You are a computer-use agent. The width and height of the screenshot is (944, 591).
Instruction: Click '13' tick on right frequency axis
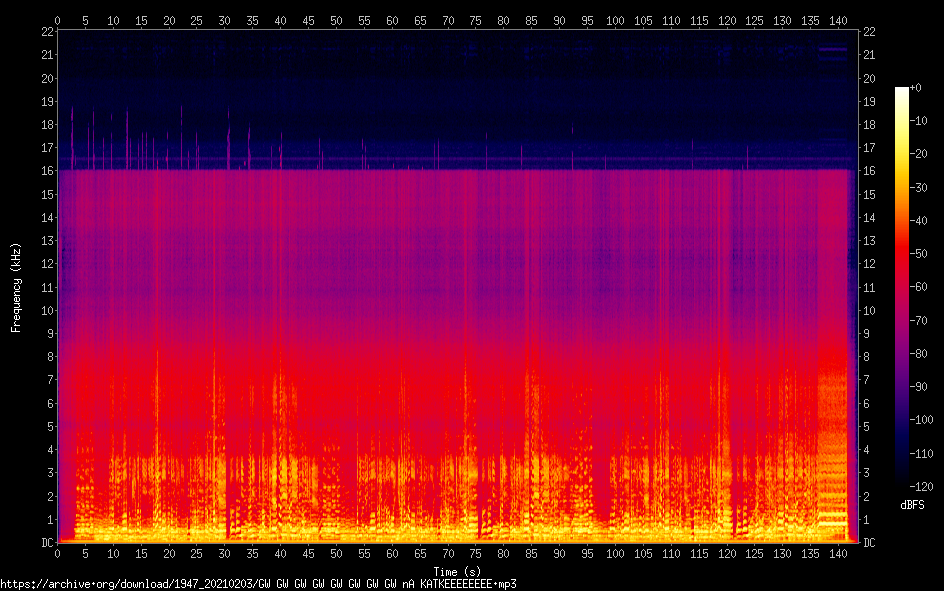click(869, 241)
